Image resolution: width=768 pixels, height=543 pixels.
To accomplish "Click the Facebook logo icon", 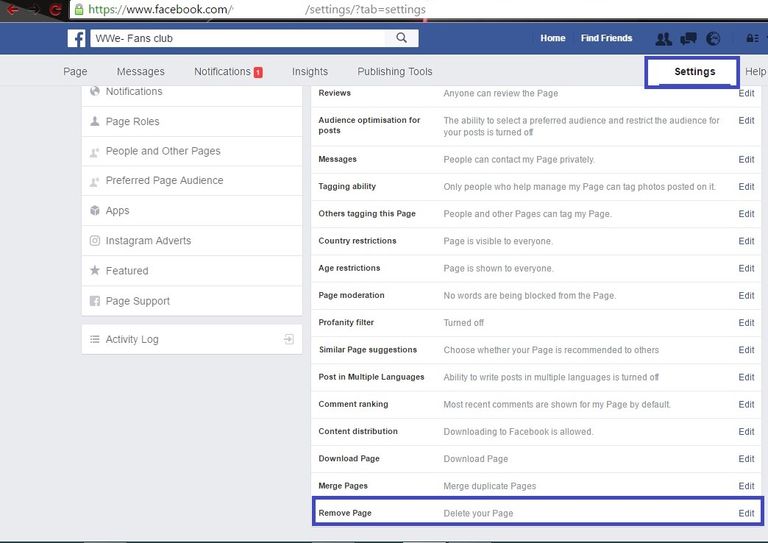I will 77,39.
